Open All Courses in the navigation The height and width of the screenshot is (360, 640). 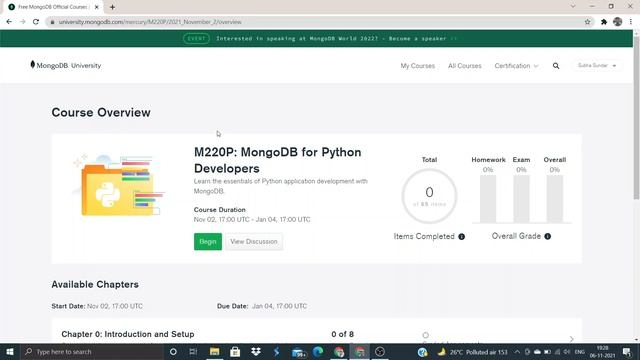(464, 66)
